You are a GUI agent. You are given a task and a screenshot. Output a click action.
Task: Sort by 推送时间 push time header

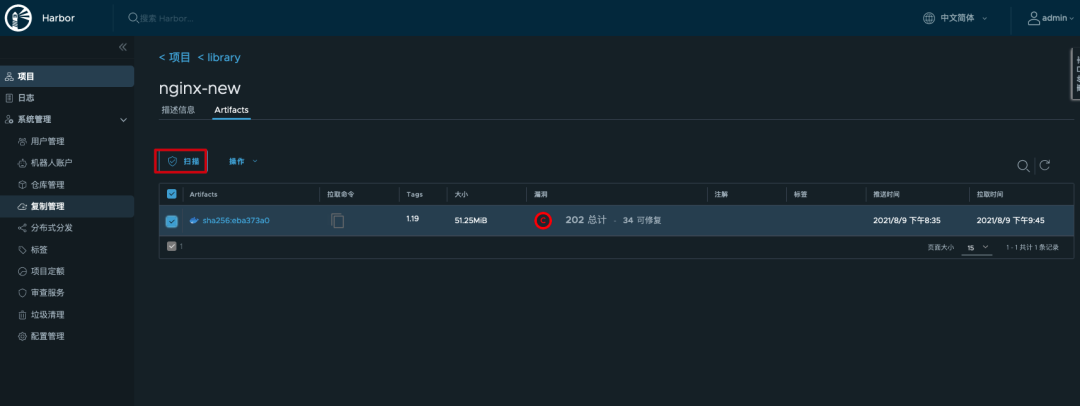886,194
